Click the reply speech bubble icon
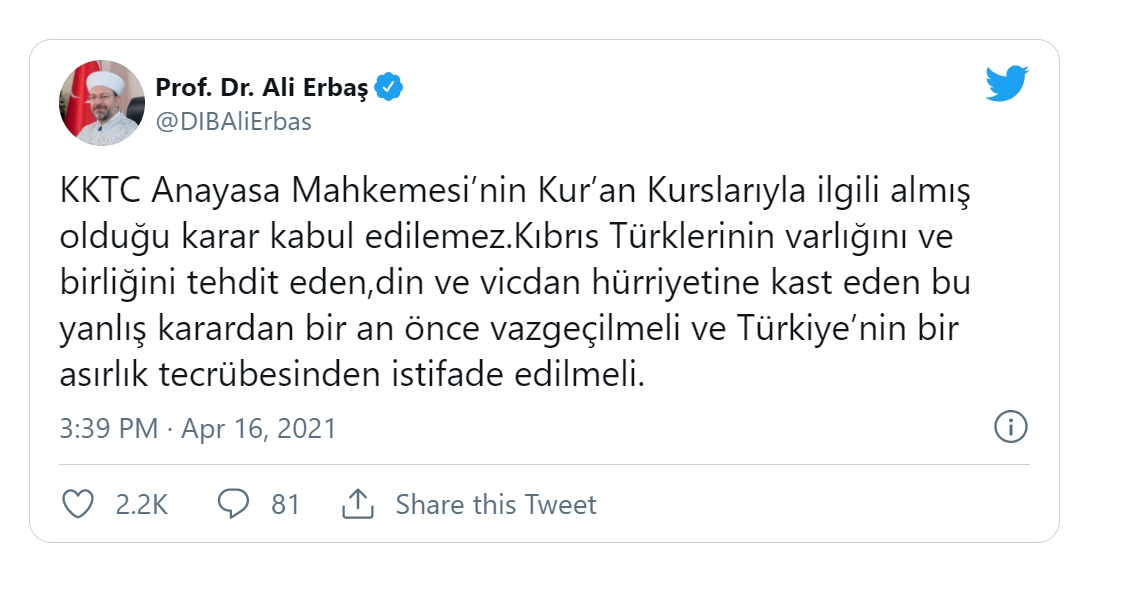The width and height of the screenshot is (1126, 600). [x=233, y=504]
